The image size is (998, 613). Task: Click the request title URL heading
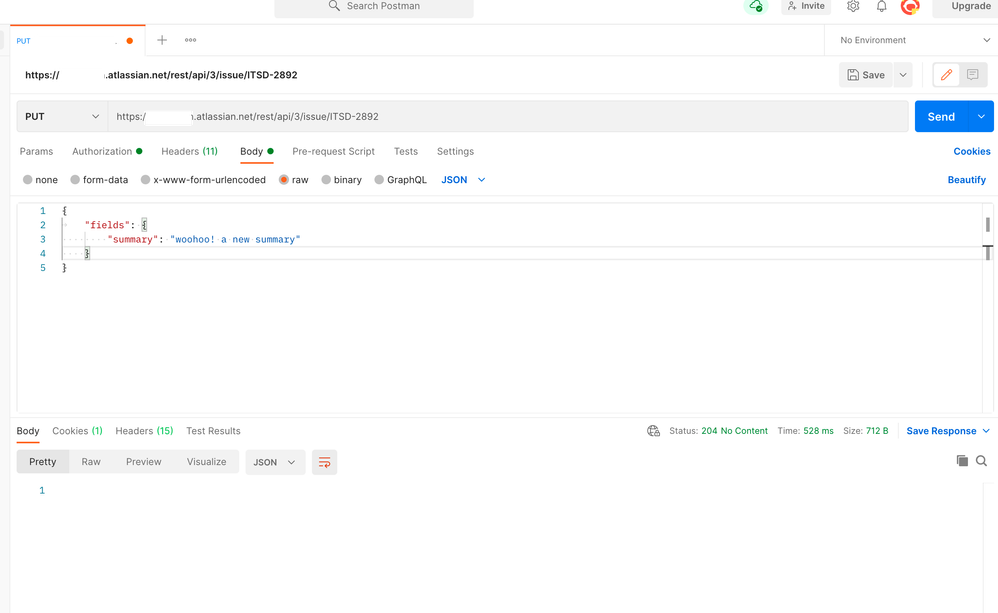(x=161, y=74)
